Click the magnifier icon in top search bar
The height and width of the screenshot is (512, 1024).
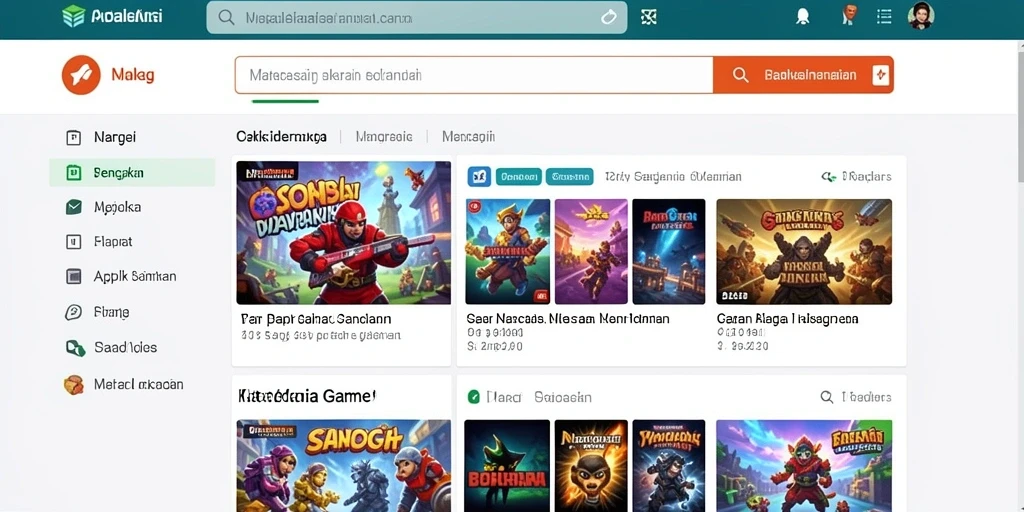[227, 18]
